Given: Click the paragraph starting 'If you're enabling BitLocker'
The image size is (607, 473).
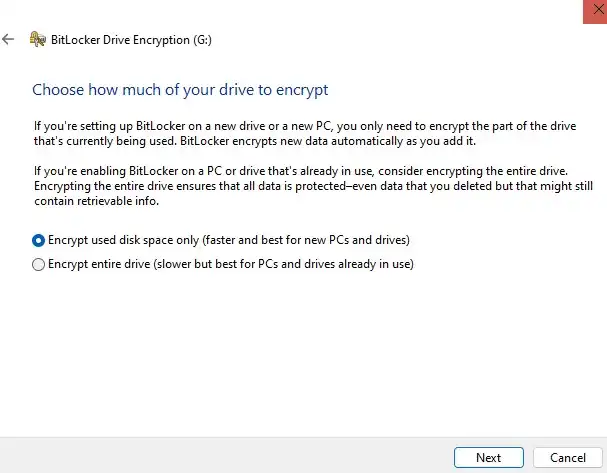Looking at the screenshot, I should click(x=314, y=186).
